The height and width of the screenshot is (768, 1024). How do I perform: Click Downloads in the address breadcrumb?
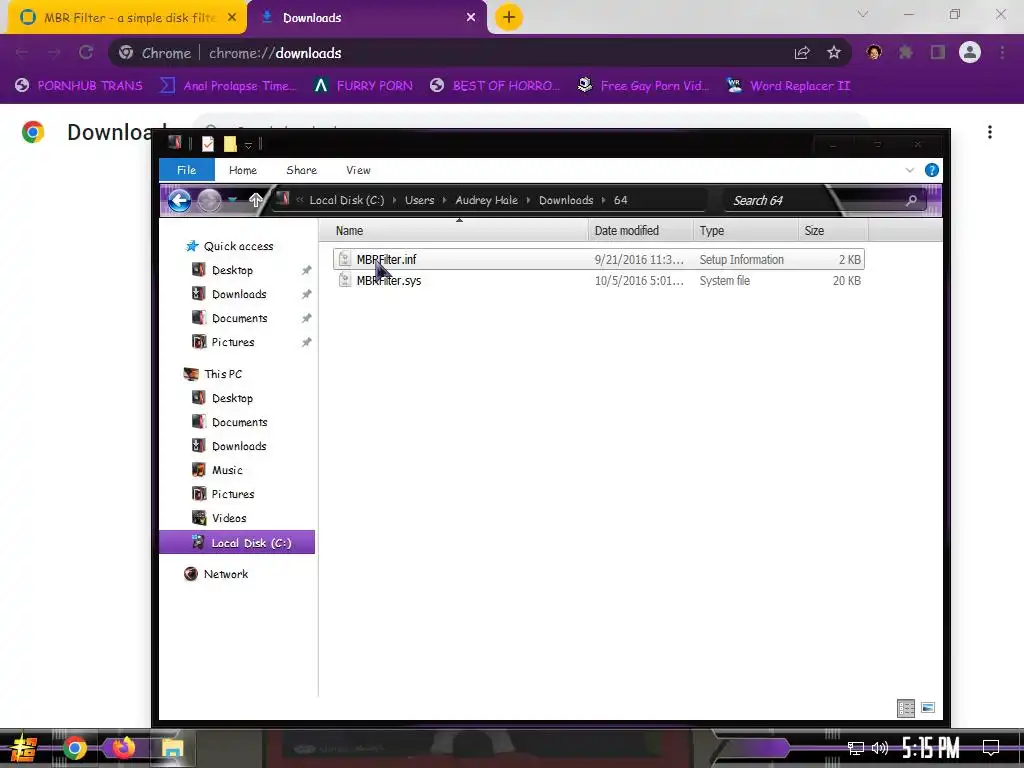point(566,200)
